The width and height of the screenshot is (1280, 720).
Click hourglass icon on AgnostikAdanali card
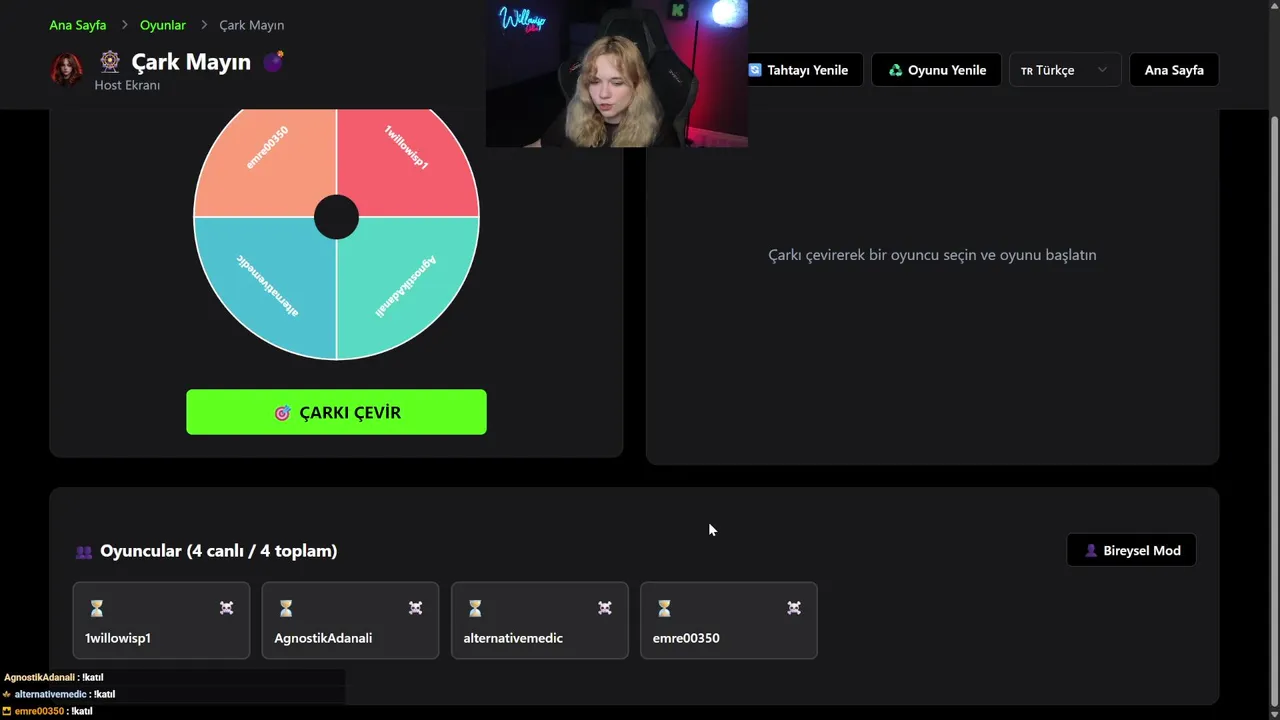pos(286,608)
